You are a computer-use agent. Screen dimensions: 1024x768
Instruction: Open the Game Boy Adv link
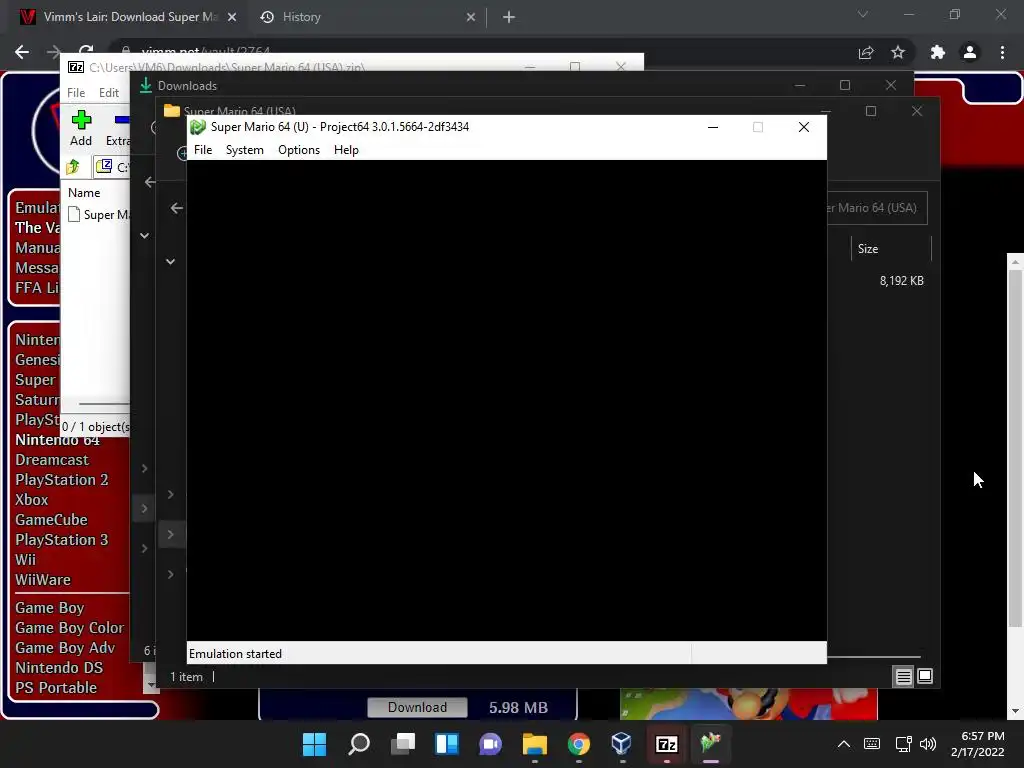[65, 648]
